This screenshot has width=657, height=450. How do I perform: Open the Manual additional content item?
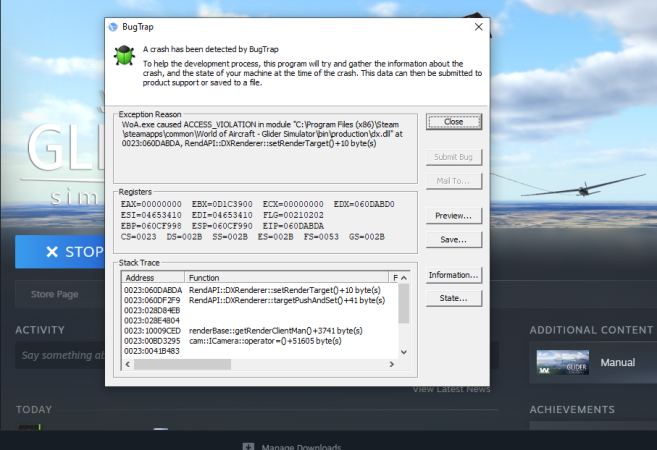pos(593,362)
